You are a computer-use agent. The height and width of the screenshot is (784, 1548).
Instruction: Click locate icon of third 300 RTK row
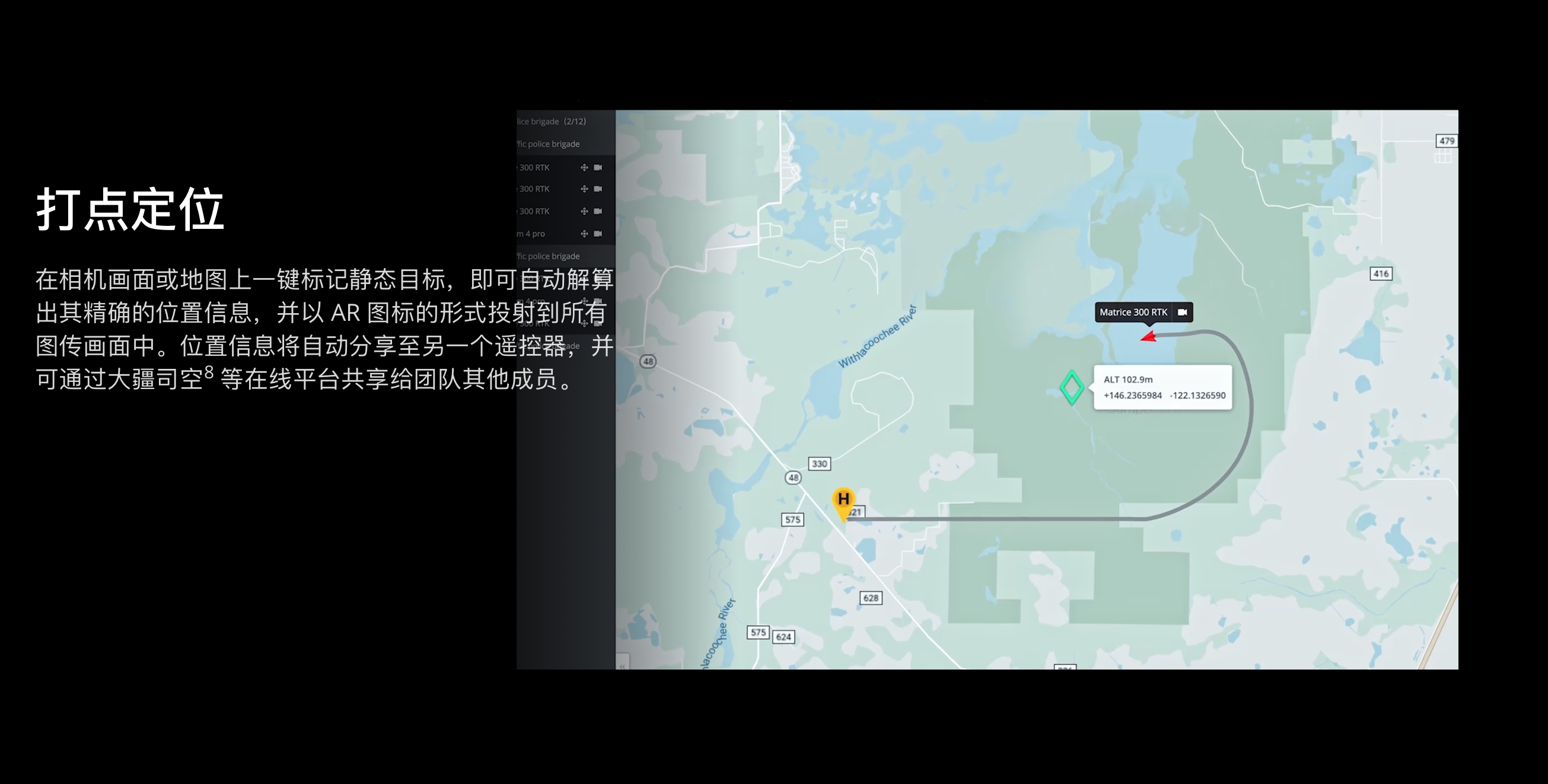pos(584,211)
